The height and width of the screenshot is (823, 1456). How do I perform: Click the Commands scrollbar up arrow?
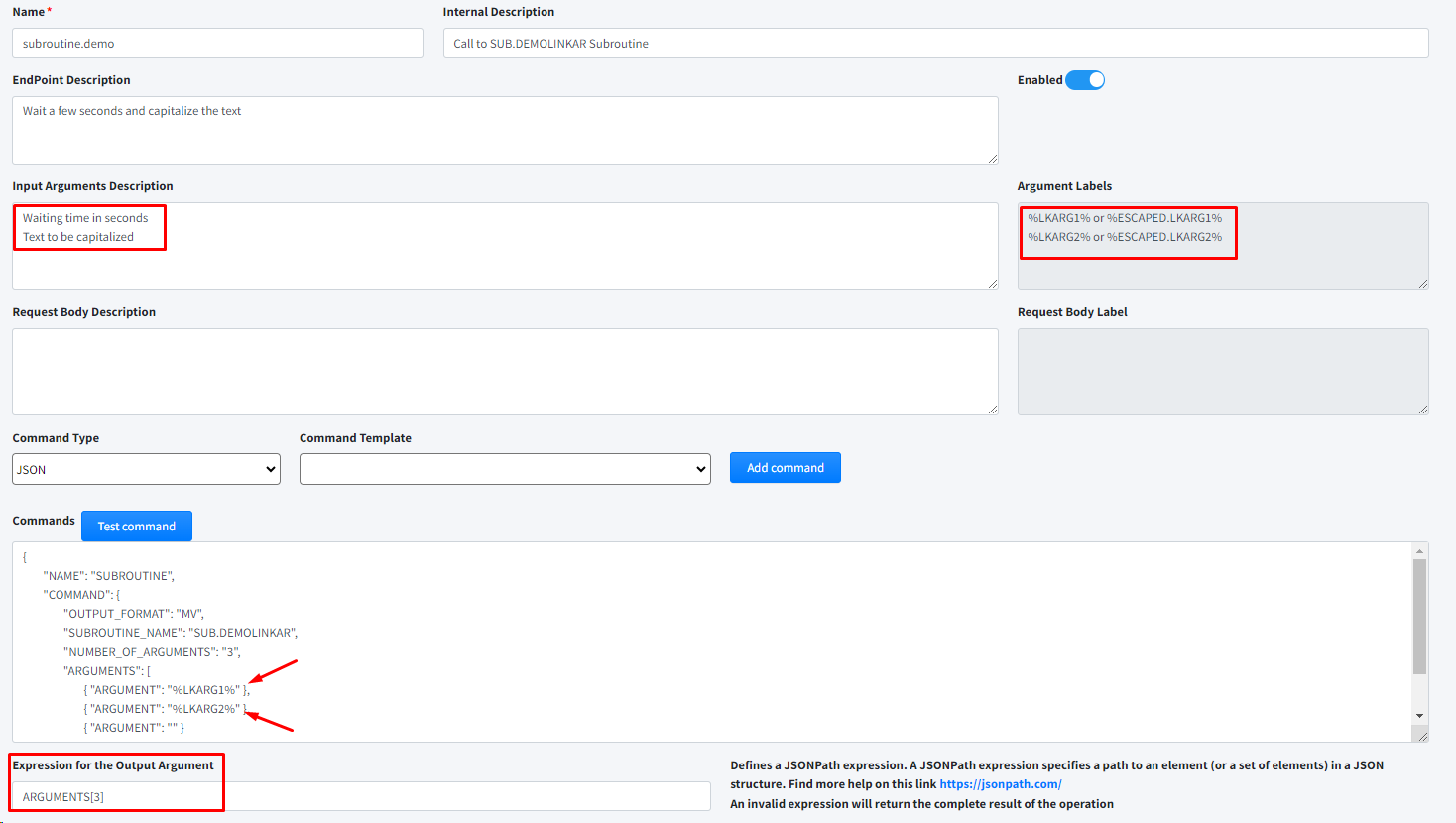tap(1419, 551)
